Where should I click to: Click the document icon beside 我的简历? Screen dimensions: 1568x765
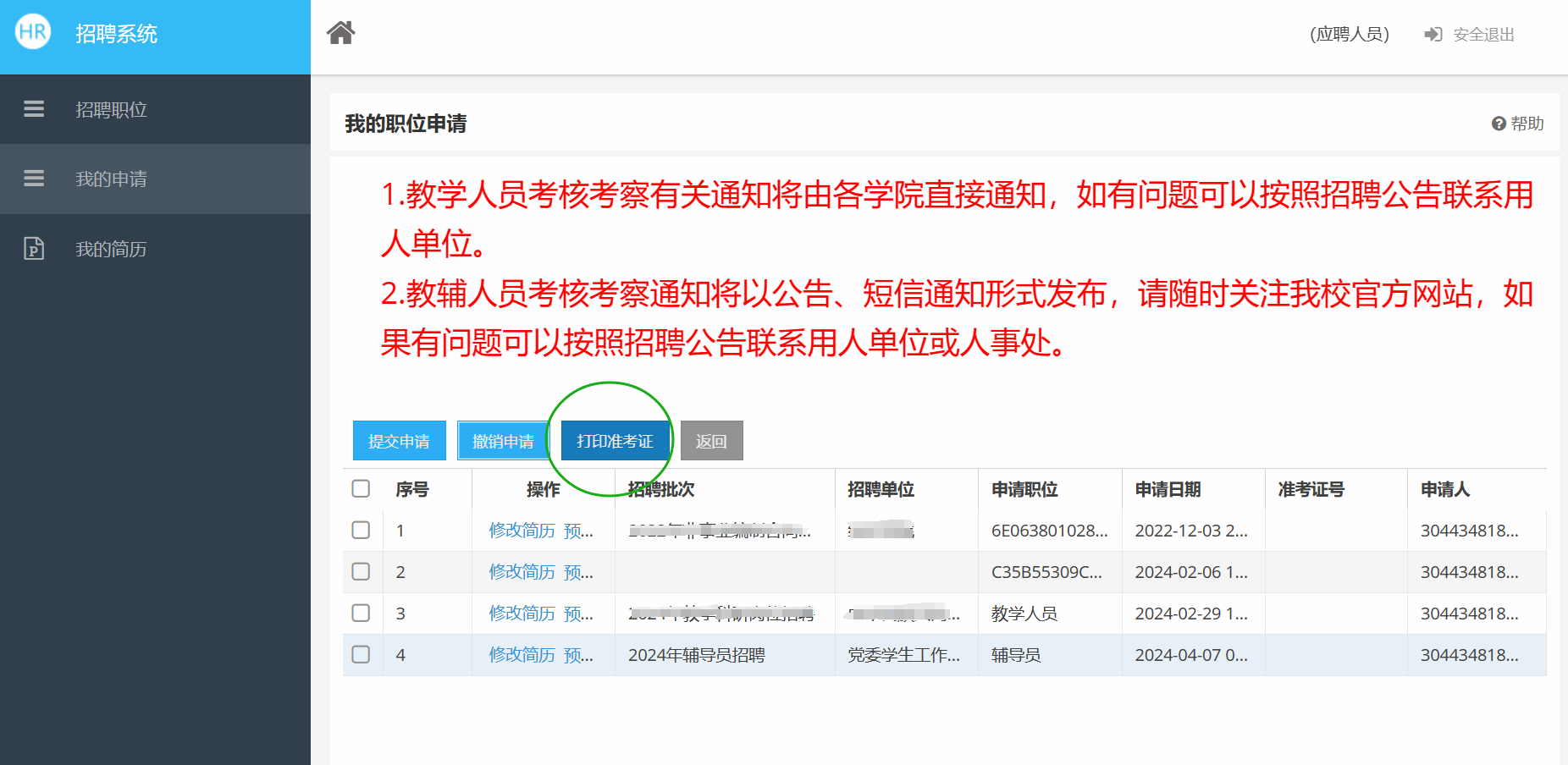click(x=34, y=248)
